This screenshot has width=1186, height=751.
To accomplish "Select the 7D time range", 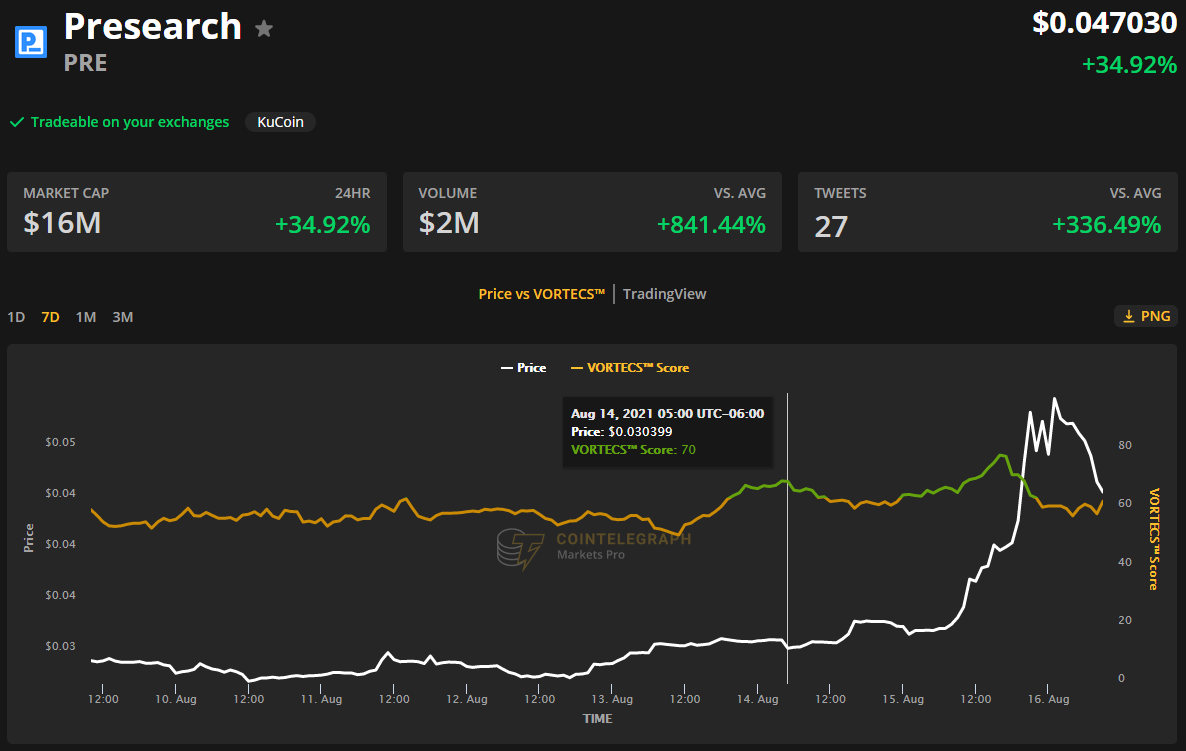I will (50, 317).
